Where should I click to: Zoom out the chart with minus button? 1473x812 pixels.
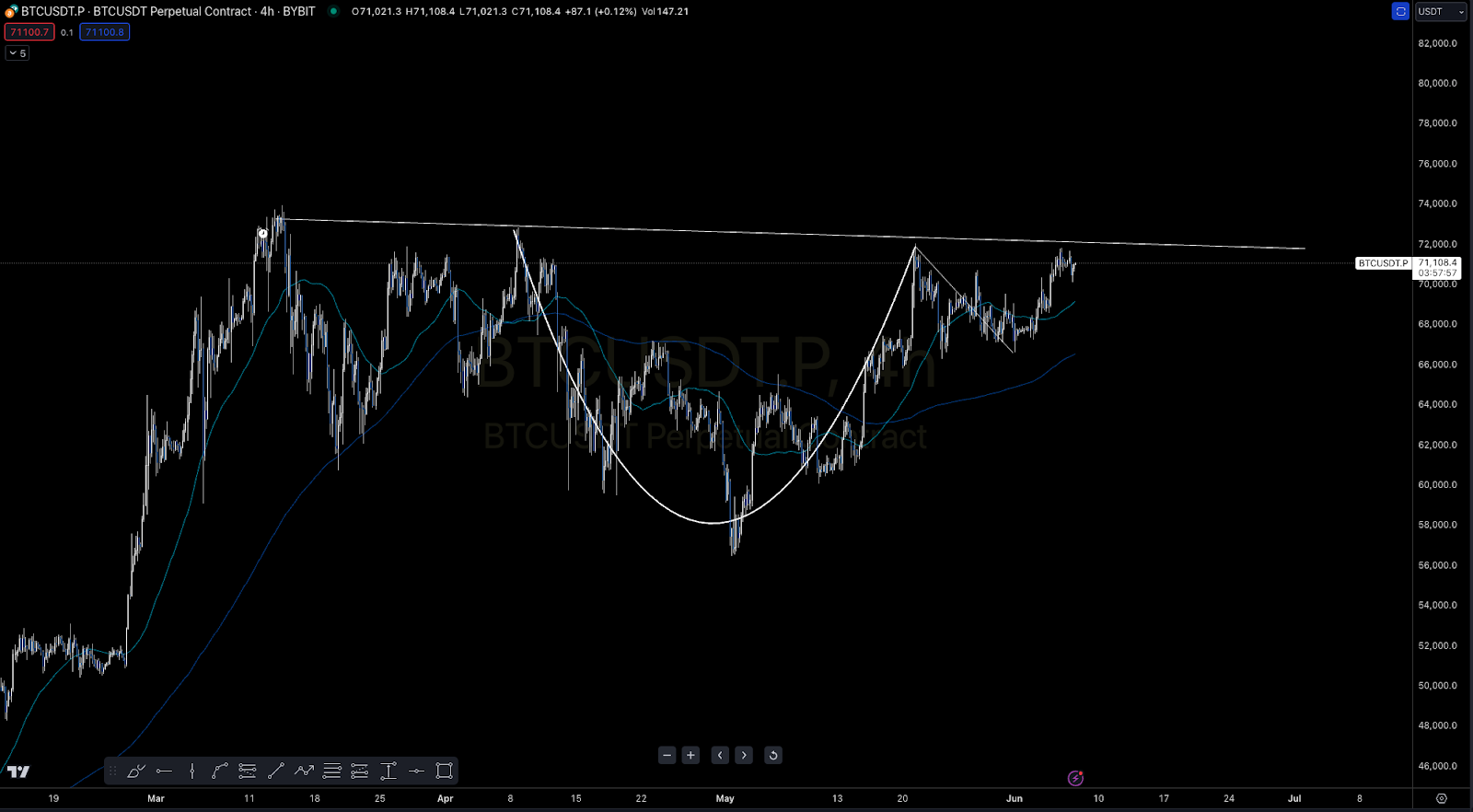667,755
